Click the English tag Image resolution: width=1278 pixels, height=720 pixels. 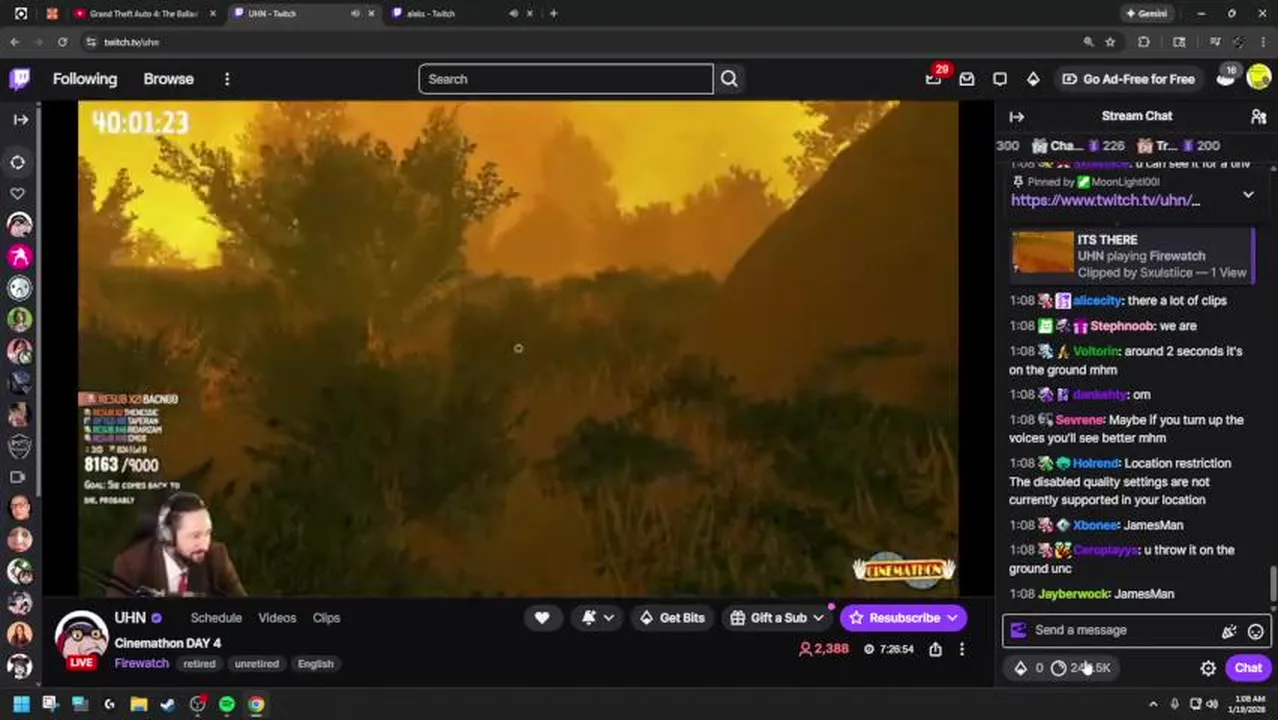click(315, 664)
